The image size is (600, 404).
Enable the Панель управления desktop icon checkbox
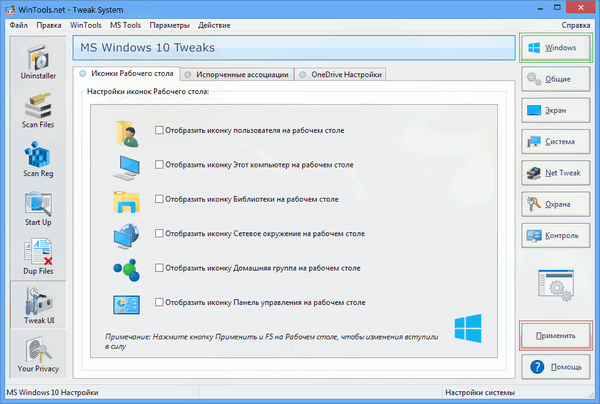tap(160, 301)
